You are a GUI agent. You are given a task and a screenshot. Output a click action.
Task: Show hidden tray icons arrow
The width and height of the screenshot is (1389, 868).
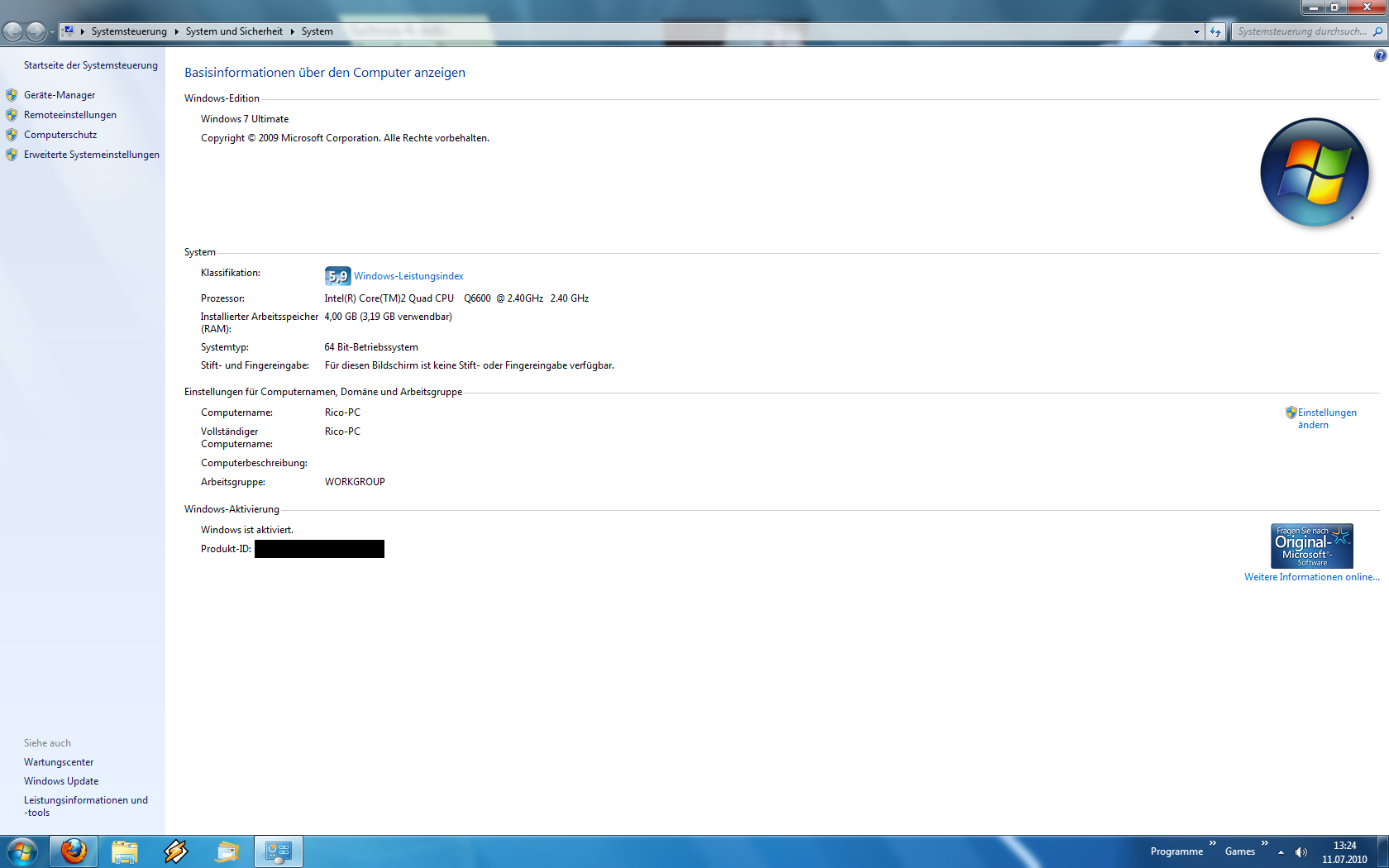1281,852
